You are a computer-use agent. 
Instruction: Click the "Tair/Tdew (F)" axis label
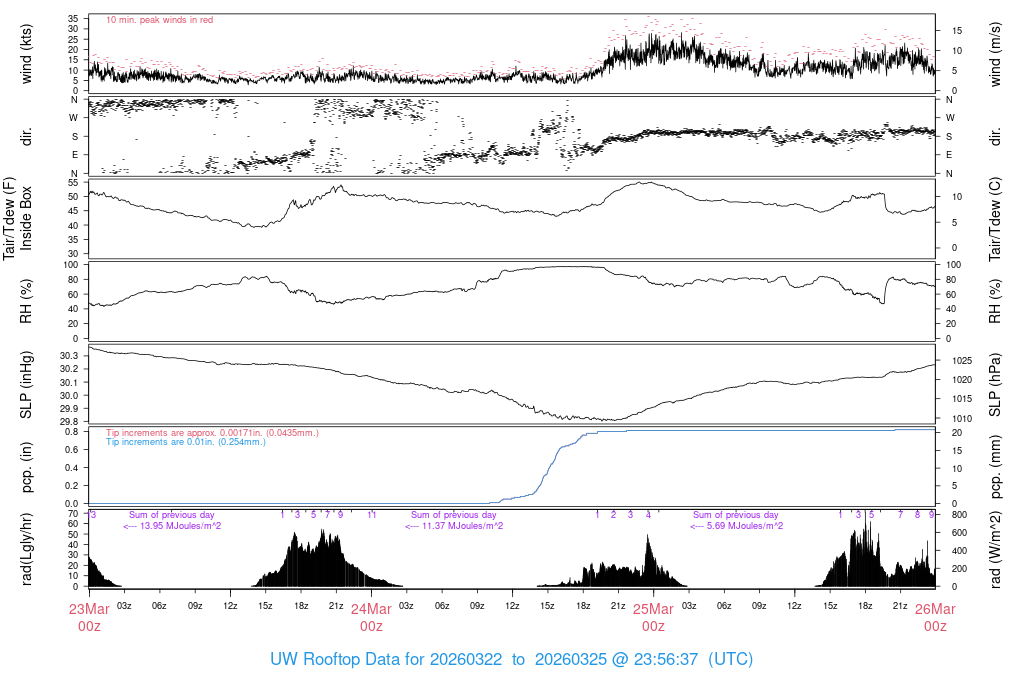(9, 218)
